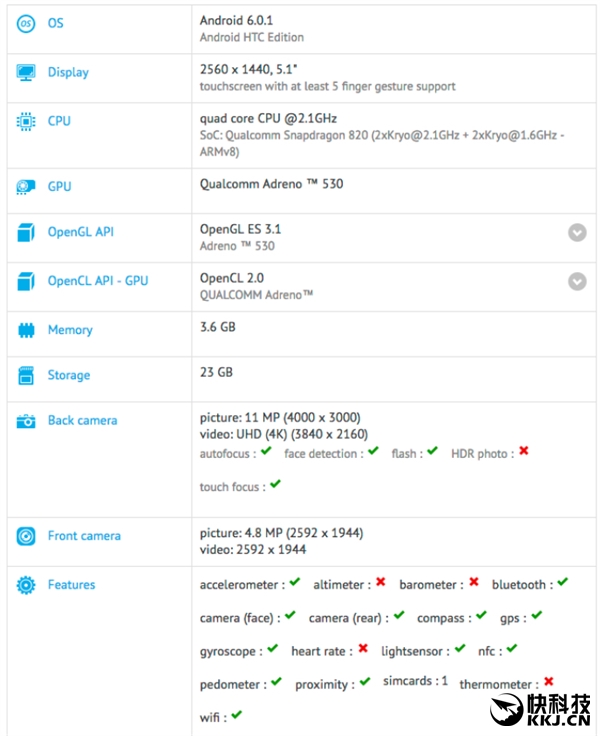The height and width of the screenshot is (736, 600).
Task: Click the Memory chip icon
Action: pos(26,330)
